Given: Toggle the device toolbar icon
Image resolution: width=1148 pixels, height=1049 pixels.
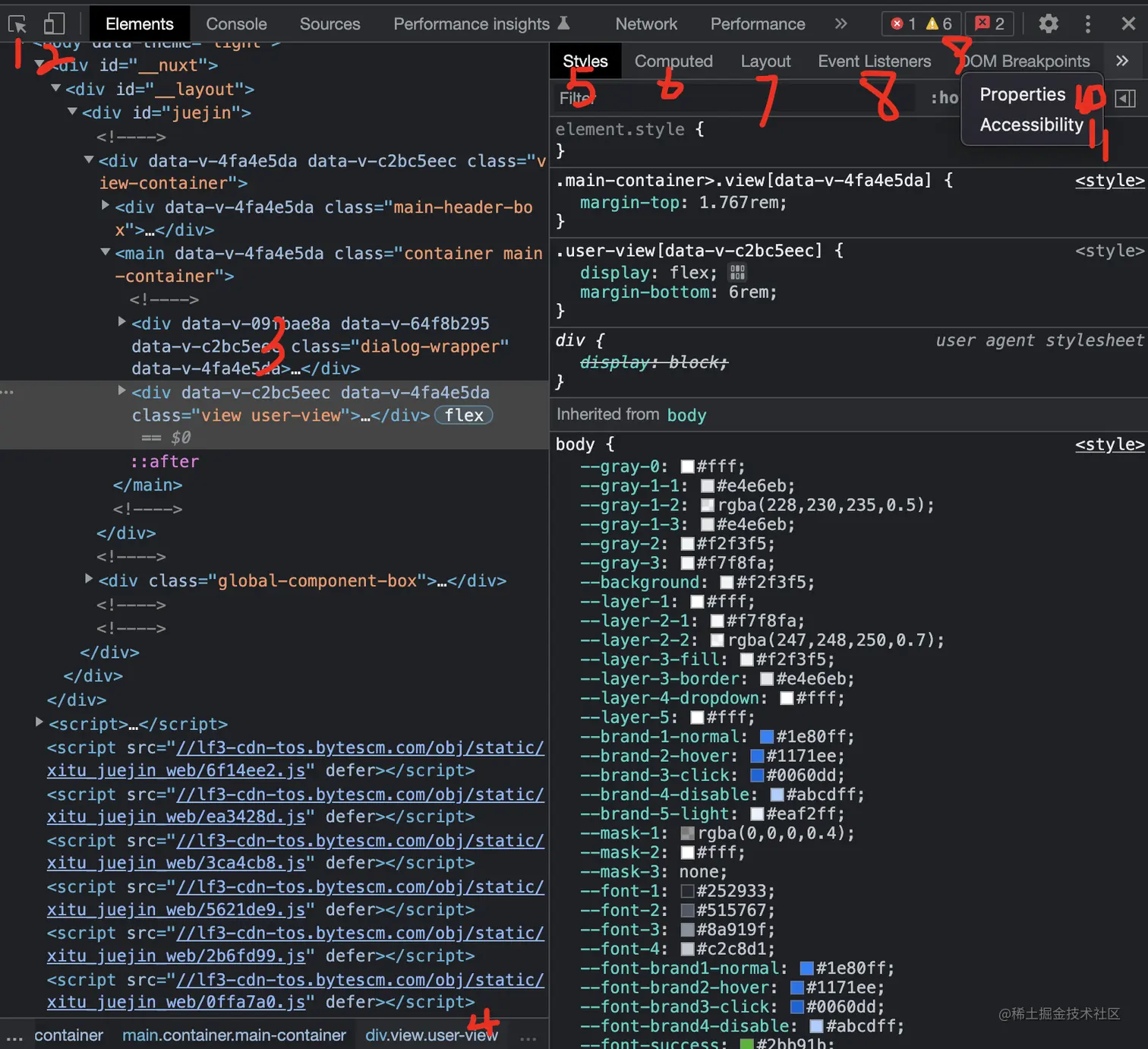Looking at the screenshot, I should coord(54,24).
